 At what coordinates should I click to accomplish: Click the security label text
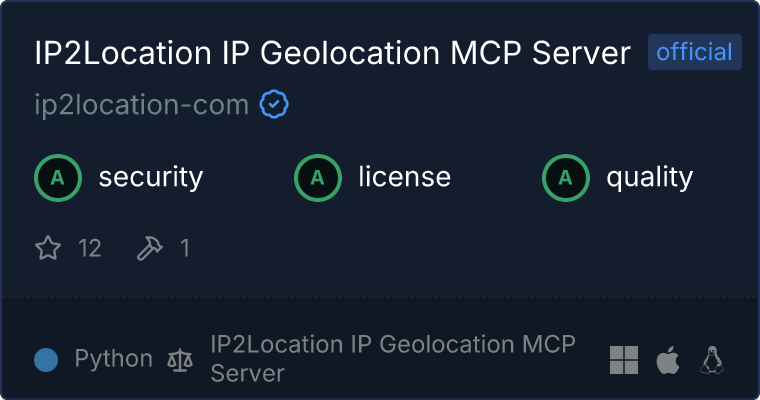[x=150, y=178]
